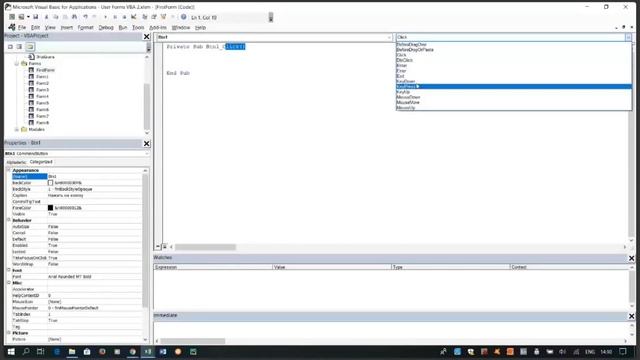
Task: Open the Format menu
Action: (x=85, y=27)
